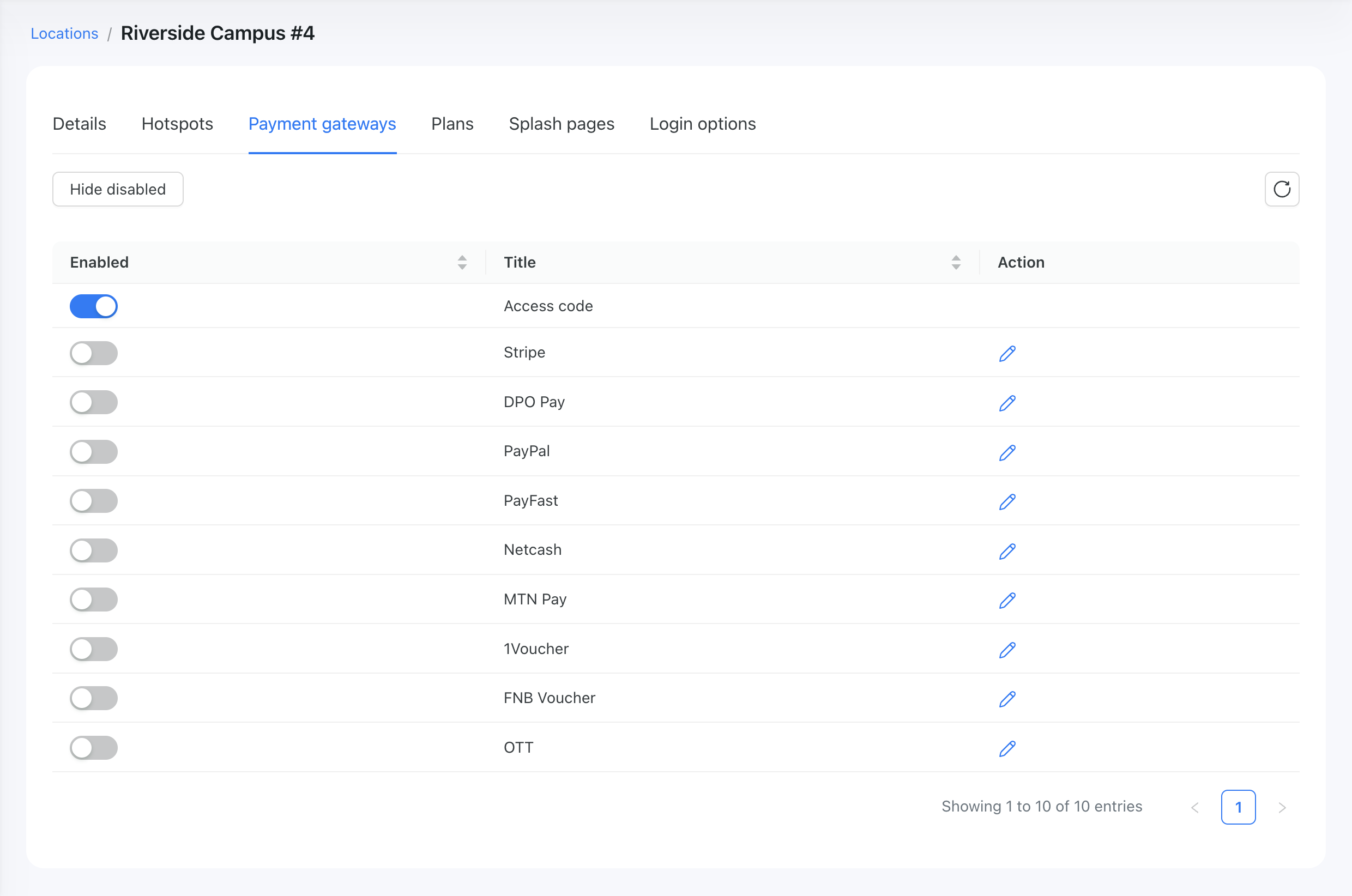Image resolution: width=1352 pixels, height=896 pixels.
Task: Switch to the Hotspots tab
Action: click(177, 124)
